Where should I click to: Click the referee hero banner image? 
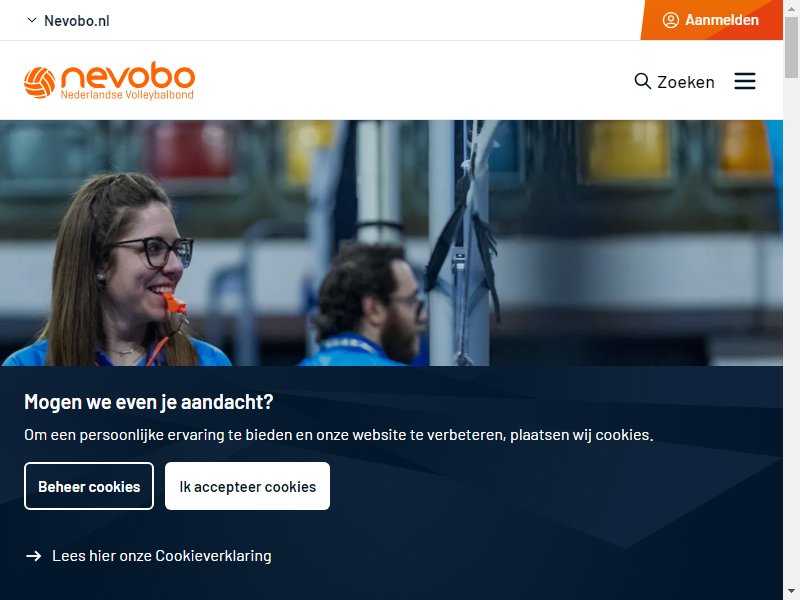click(391, 243)
